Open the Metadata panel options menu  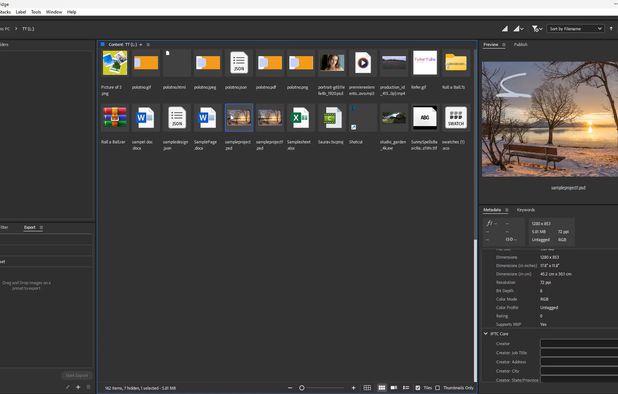coord(506,210)
